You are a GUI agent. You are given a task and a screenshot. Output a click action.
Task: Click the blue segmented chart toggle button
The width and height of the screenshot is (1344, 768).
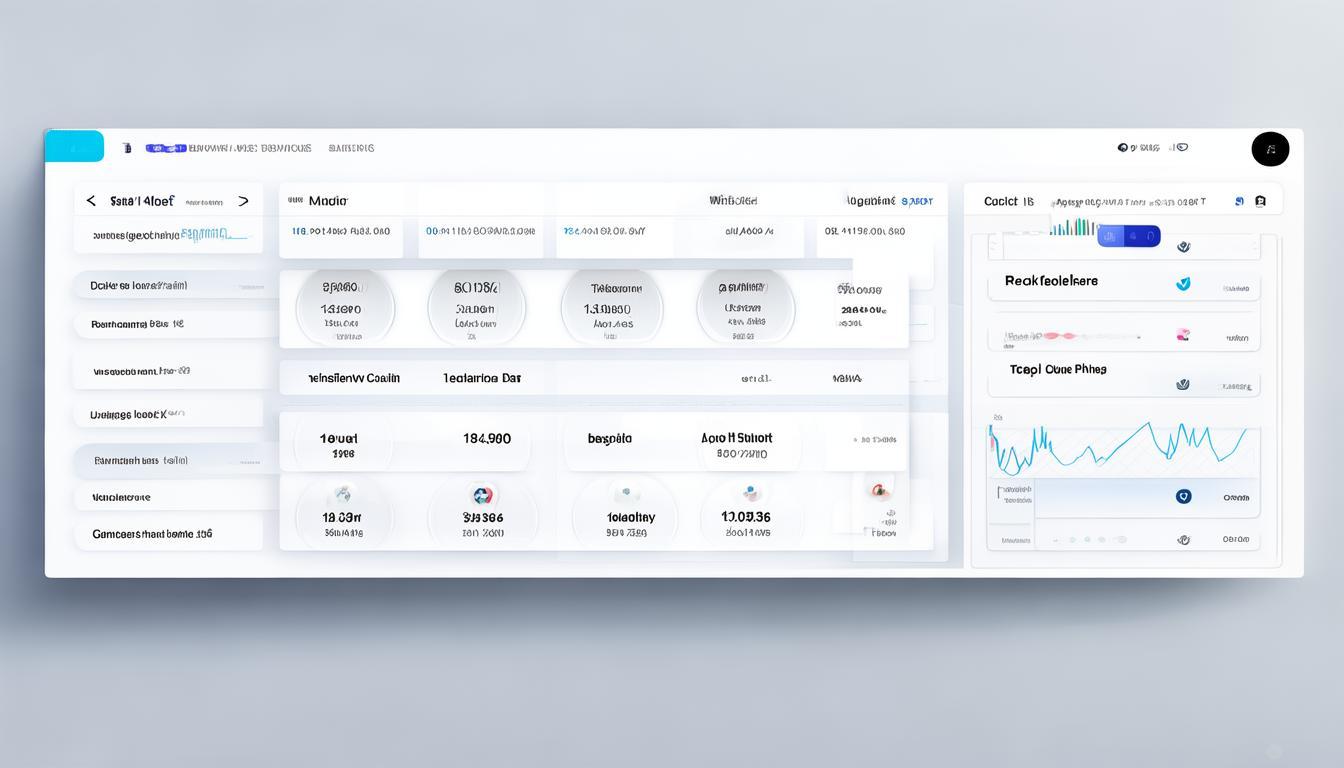(1128, 236)
